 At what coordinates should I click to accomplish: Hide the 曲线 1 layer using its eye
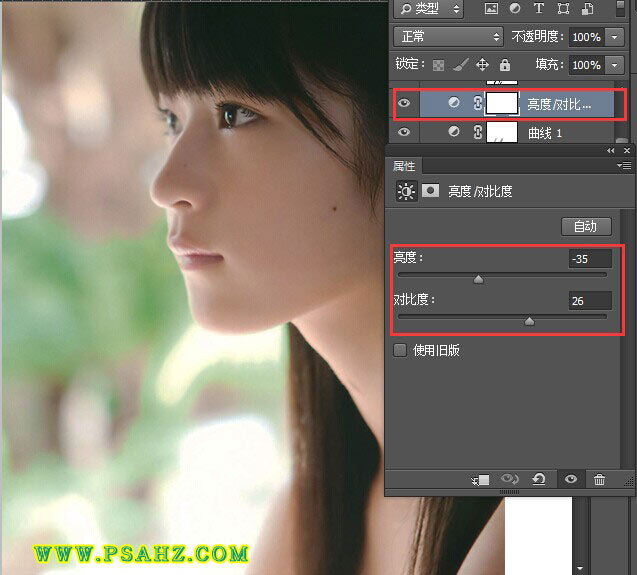point(404,132)
